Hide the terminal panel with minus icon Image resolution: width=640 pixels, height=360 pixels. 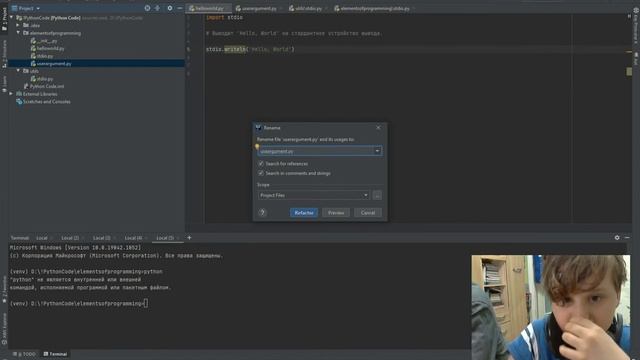point(627,238)
